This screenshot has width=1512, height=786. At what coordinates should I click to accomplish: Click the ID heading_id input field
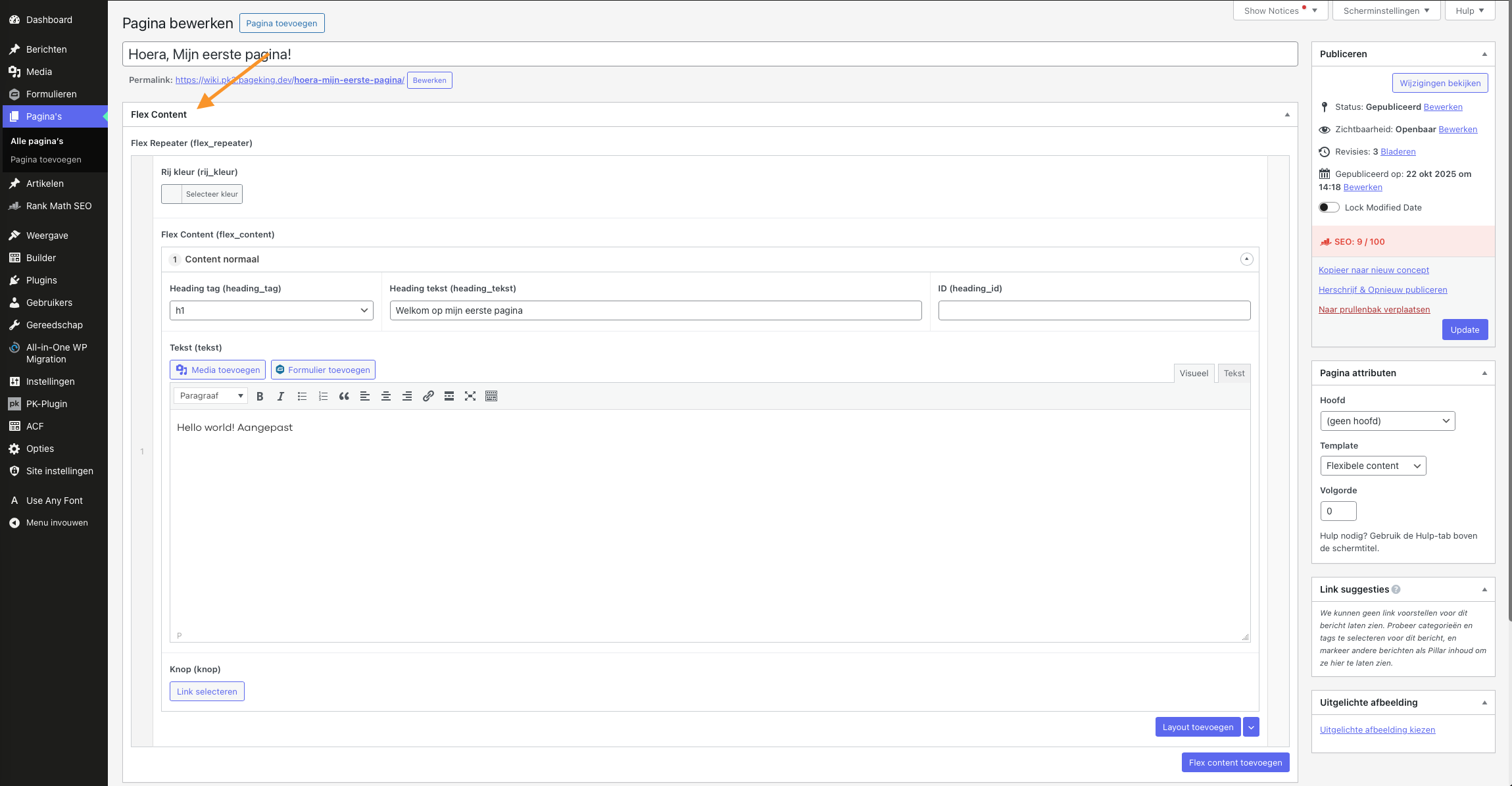pyautogui.click(x=1094, y=310)
